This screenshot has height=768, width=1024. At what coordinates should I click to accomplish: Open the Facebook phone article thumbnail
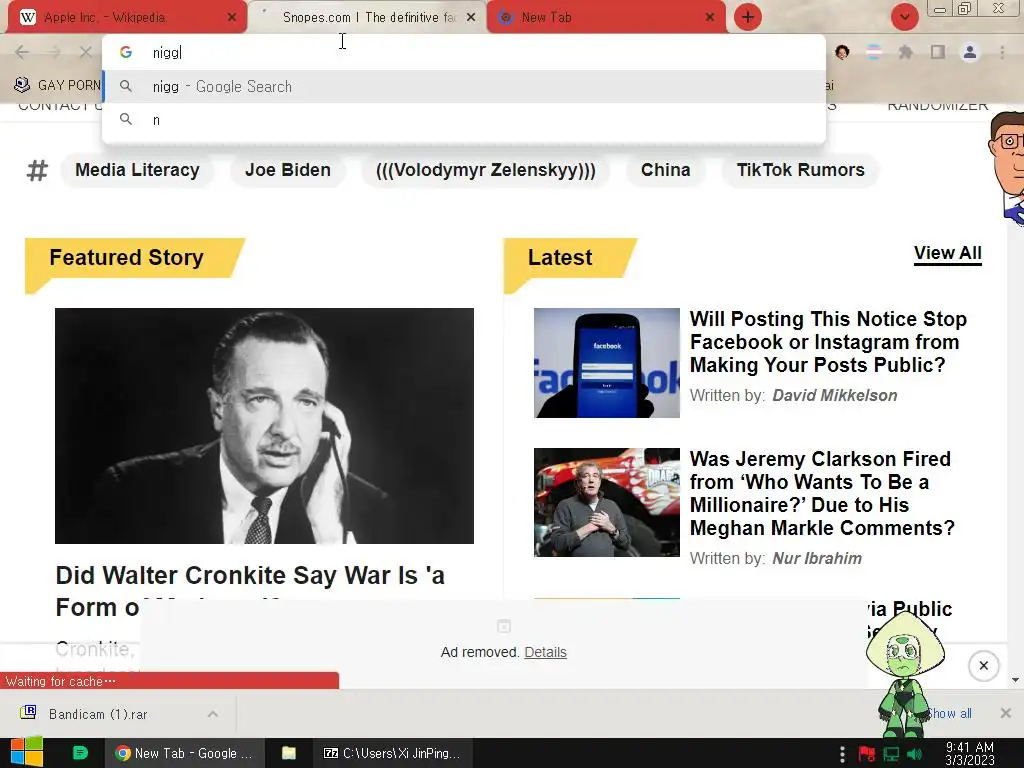point(607,363)
